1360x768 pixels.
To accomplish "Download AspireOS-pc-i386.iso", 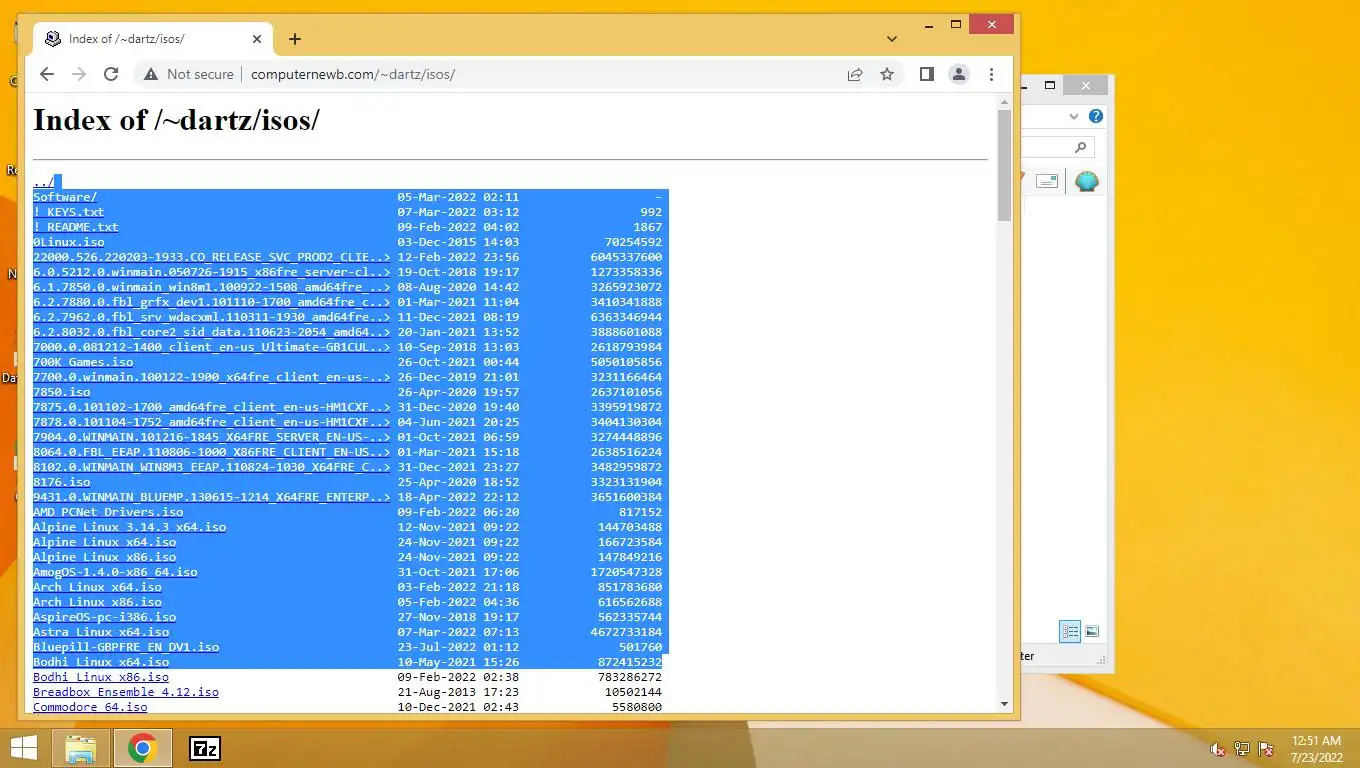I will [x=104, y=617].
